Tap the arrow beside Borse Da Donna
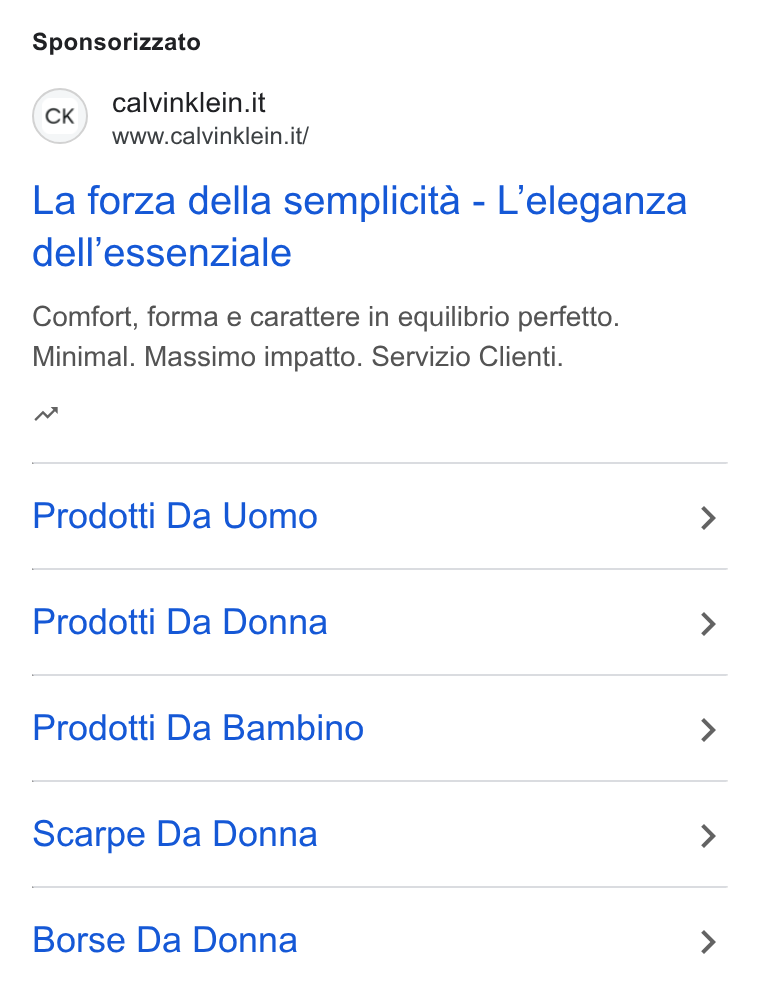 tap(708, 941)
